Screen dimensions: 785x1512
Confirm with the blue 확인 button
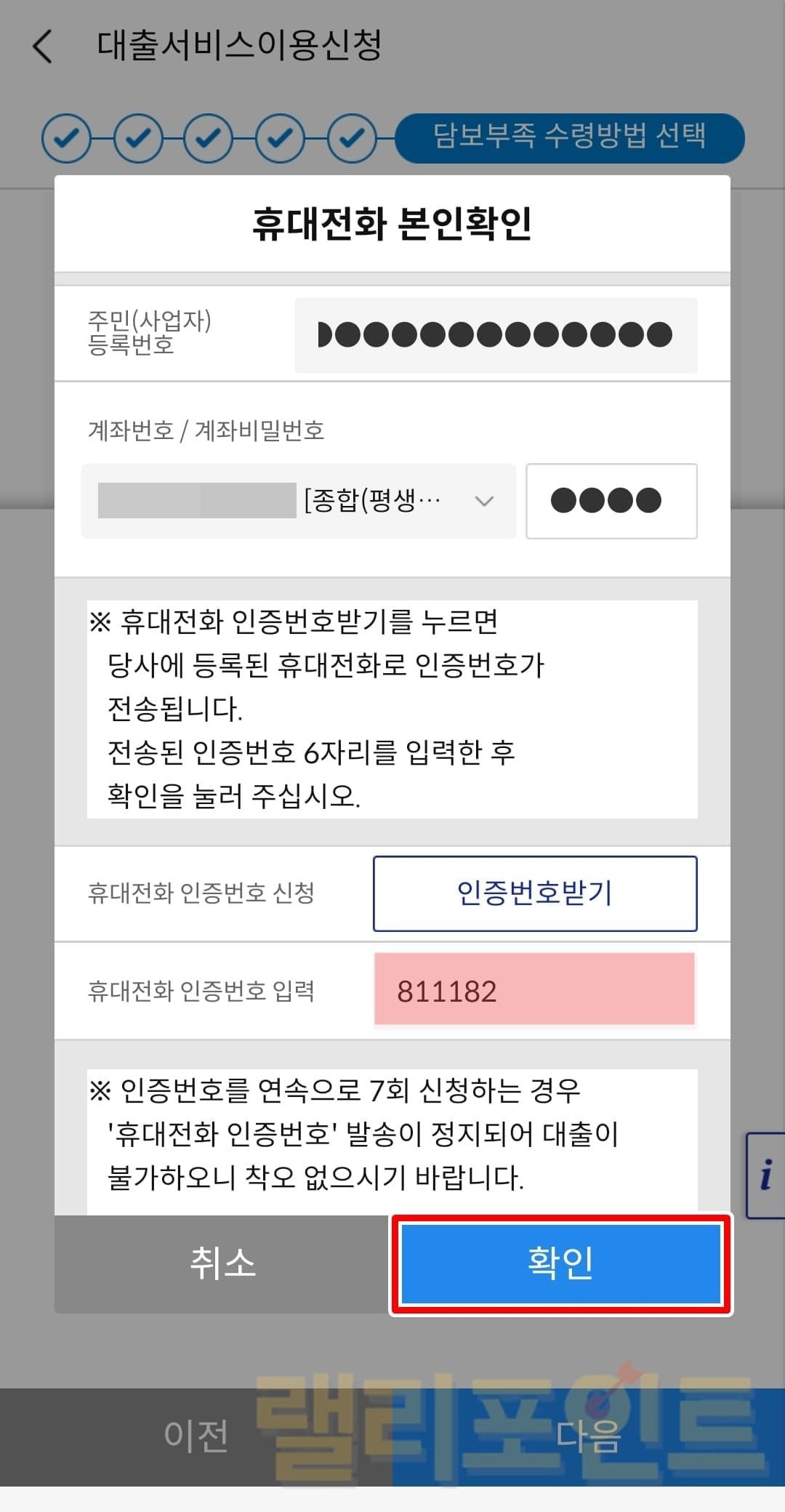(560, 1263)
